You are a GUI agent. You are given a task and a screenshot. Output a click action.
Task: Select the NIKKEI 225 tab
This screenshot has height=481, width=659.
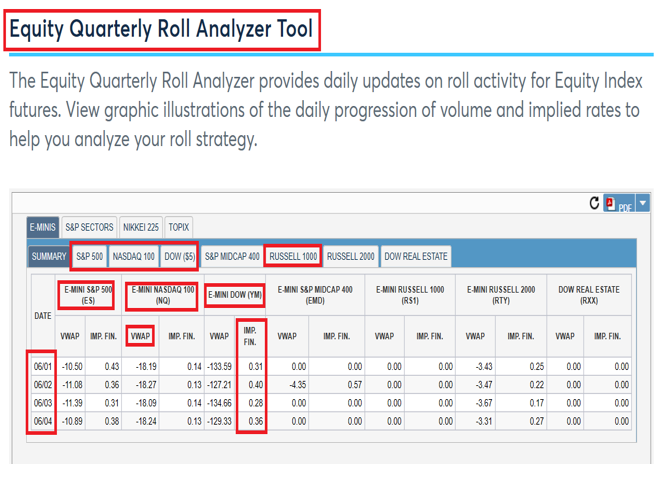141,227
